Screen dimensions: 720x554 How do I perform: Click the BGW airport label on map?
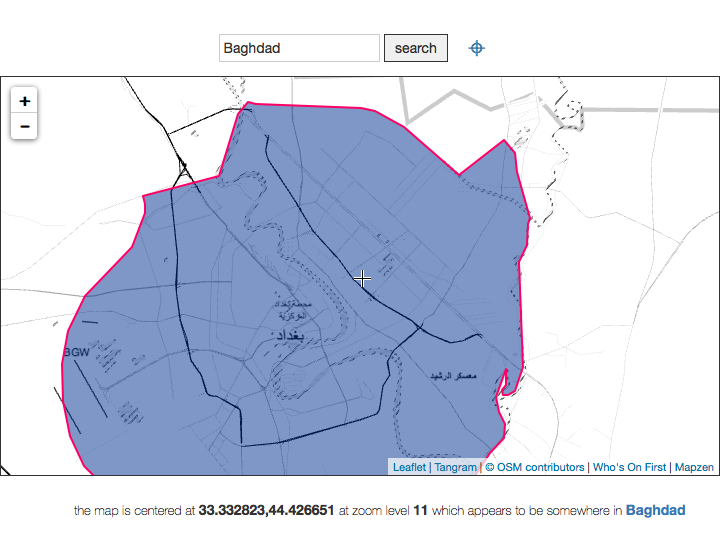(77, 352)
